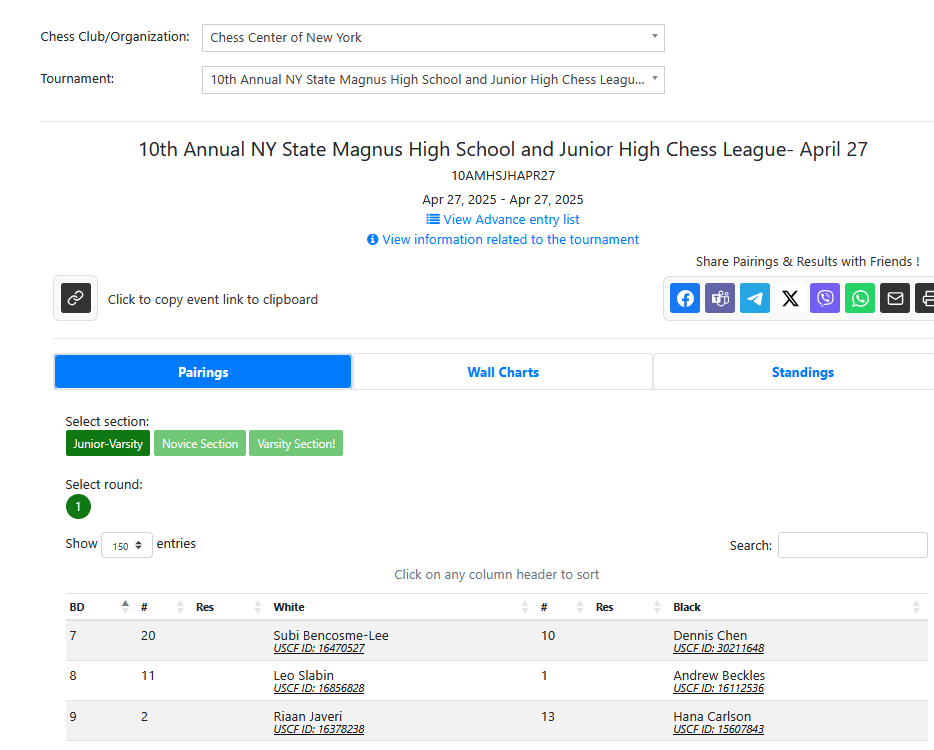Select round 1 circle button

tap(78, 507)
